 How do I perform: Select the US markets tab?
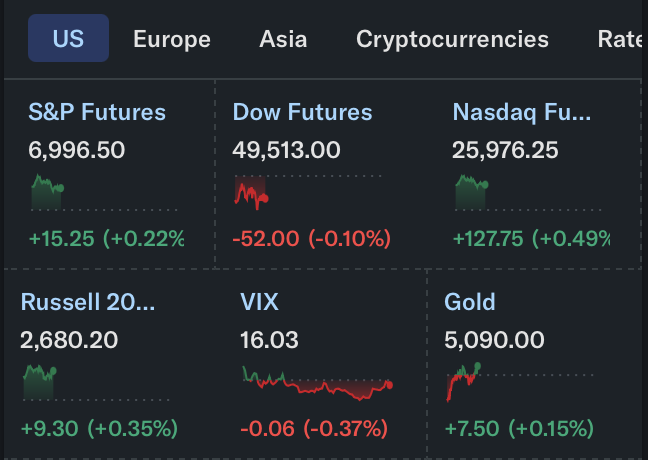68,39
